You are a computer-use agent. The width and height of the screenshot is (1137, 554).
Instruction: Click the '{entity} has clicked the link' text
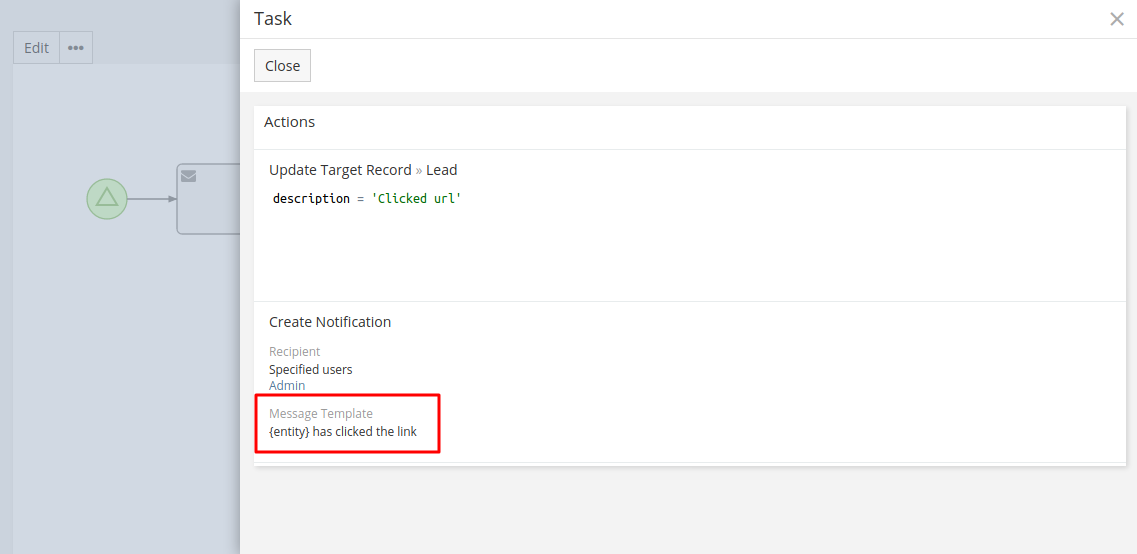pos(343,431)
